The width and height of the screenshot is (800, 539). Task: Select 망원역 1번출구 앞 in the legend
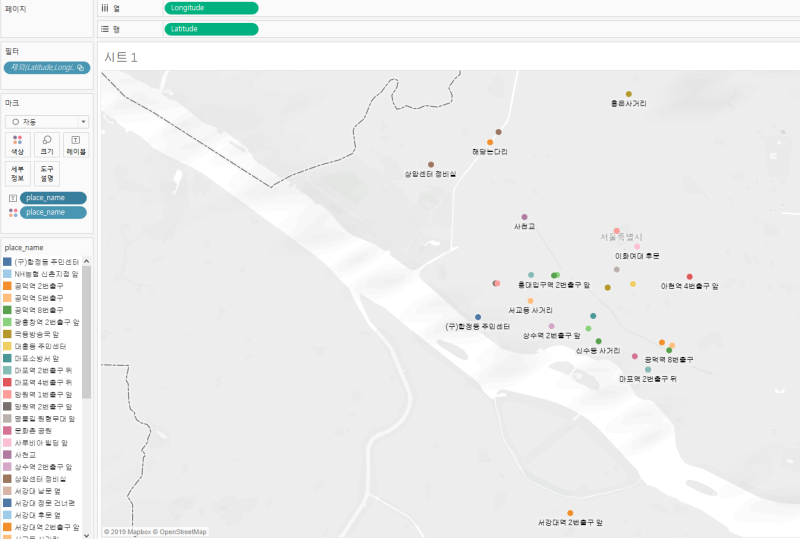[43, 395]
